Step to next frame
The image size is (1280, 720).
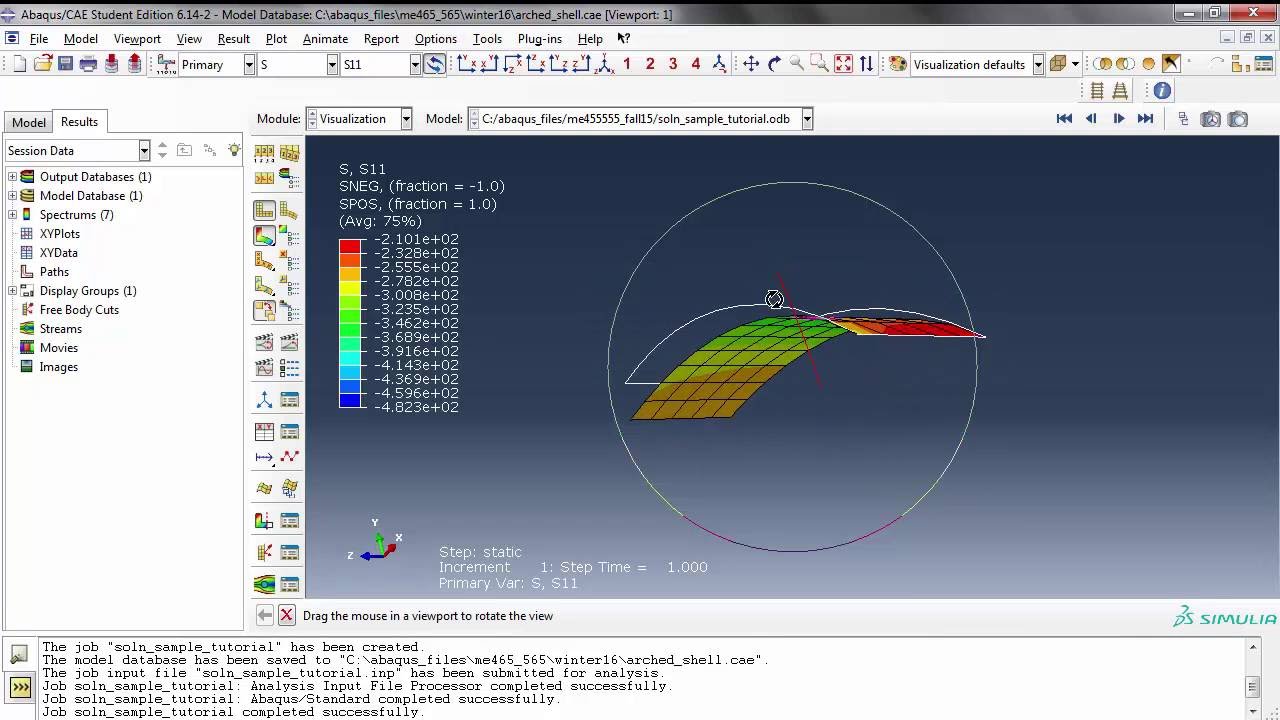[1118, 118]
